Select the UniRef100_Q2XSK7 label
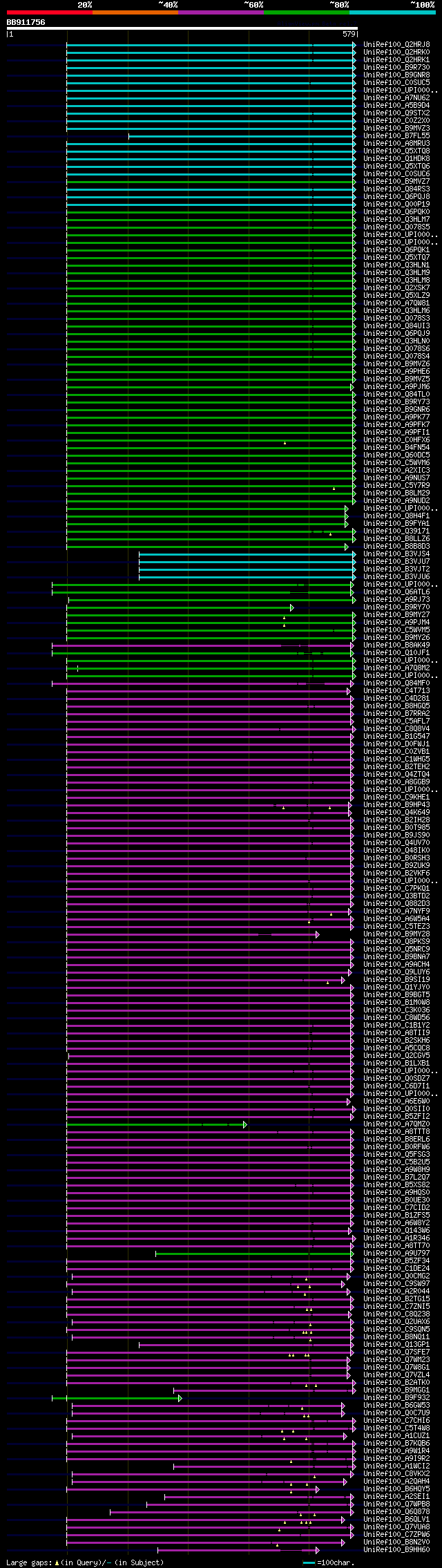This screenshot has width=442, height=1568. (396, 287)
